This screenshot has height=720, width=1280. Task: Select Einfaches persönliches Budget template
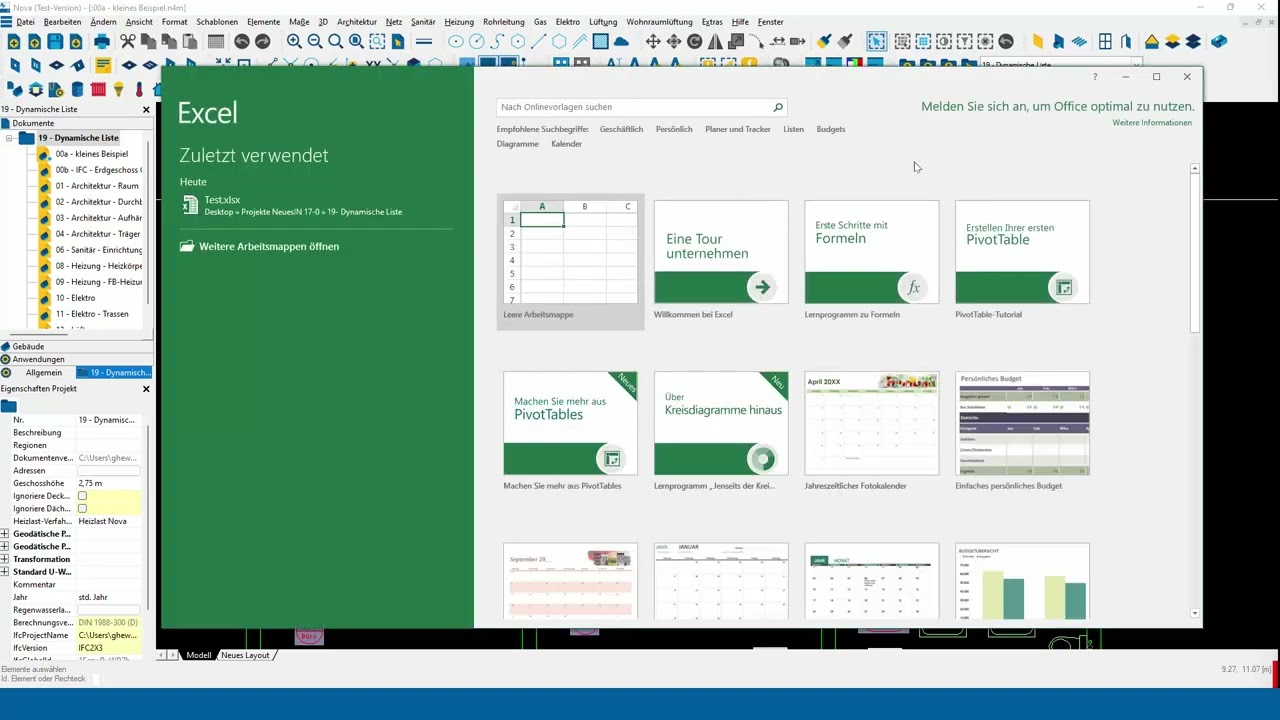(1022, 432)
